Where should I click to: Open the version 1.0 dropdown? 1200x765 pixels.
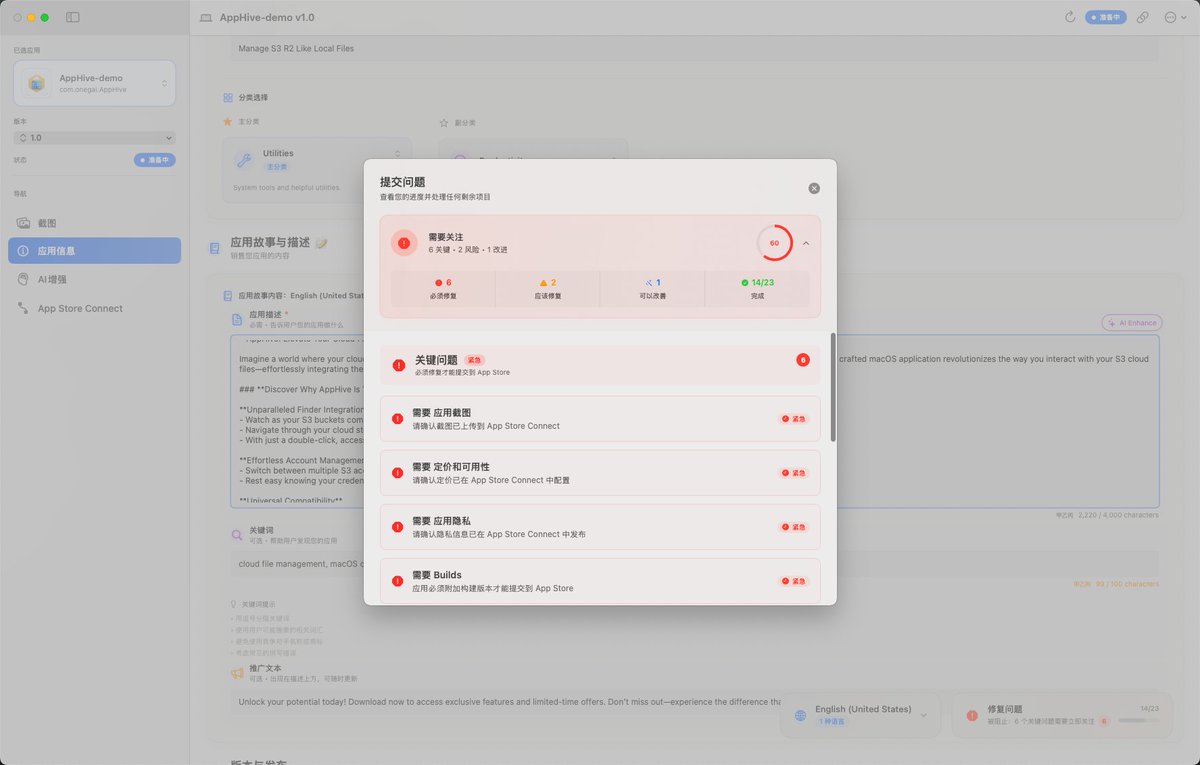coord(95,137)
